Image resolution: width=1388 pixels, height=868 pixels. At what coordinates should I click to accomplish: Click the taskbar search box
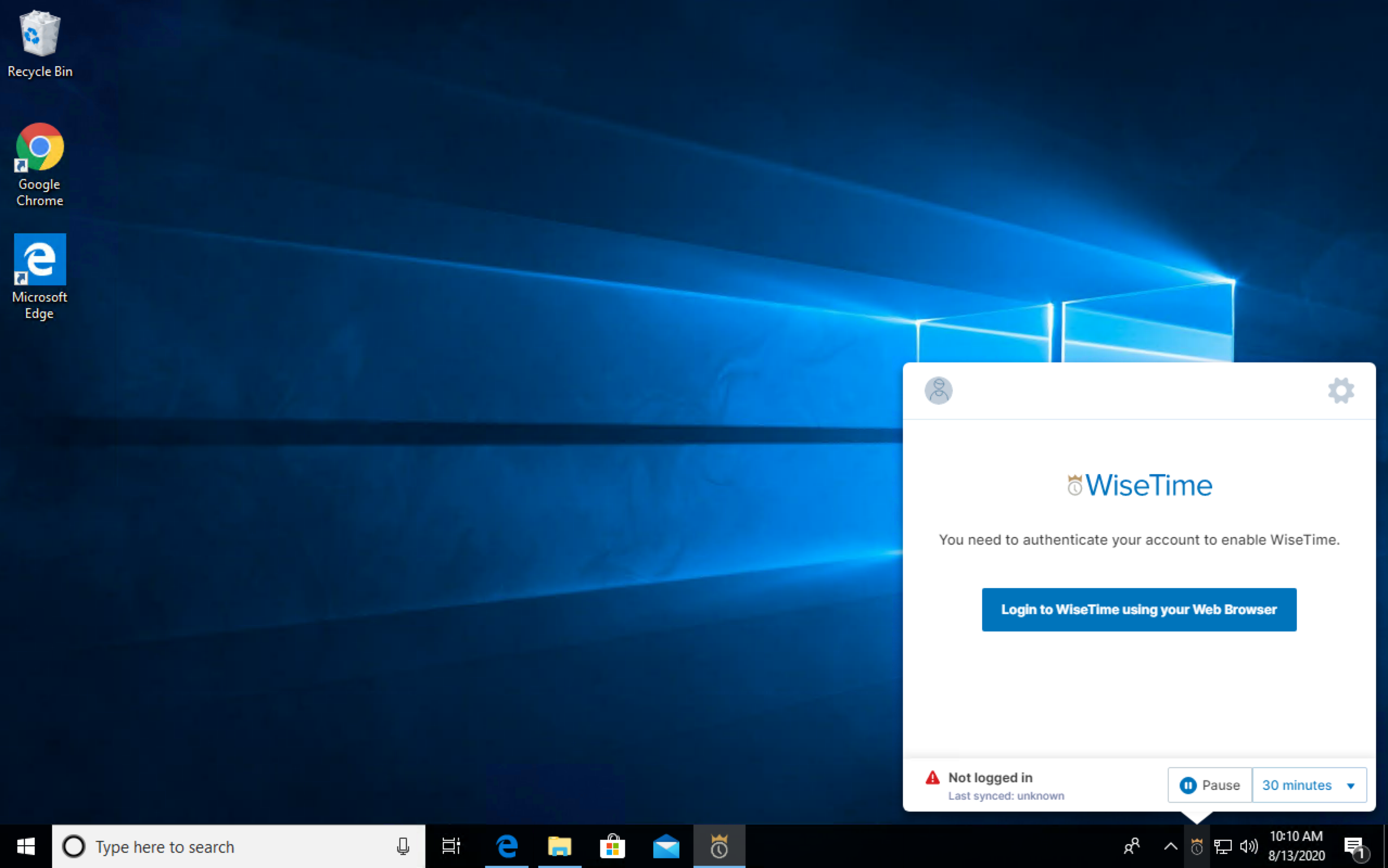click(x=239, y=846)
